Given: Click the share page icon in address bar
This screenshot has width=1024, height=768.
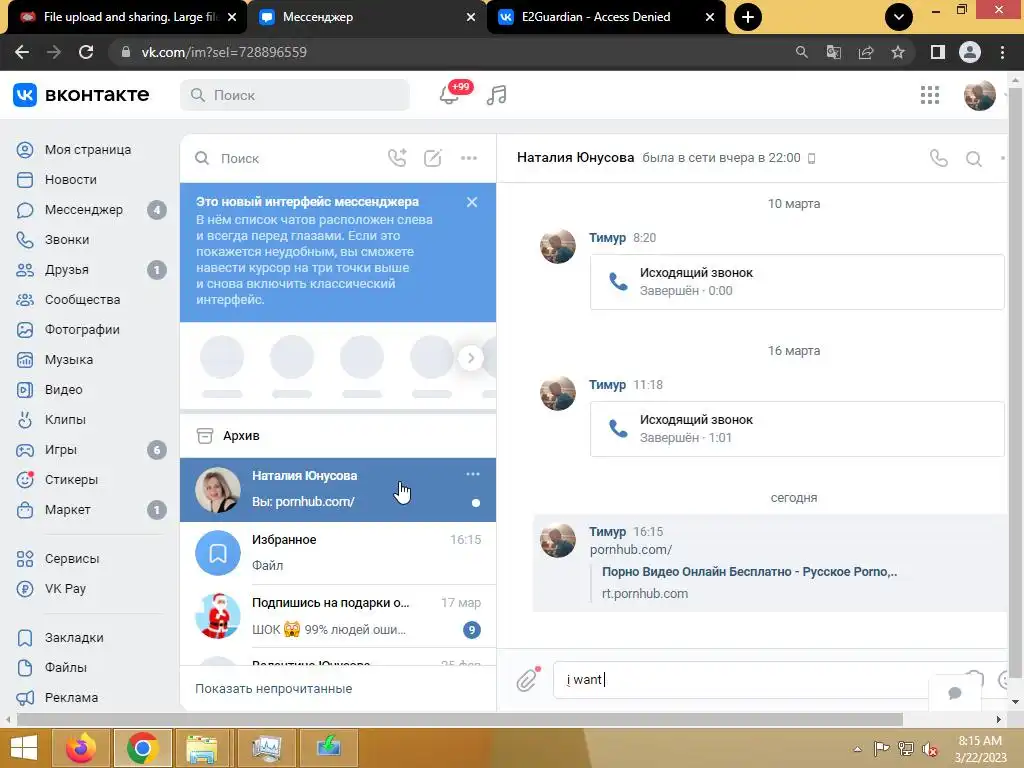Looking at the screenshot, I should (866, 52).
